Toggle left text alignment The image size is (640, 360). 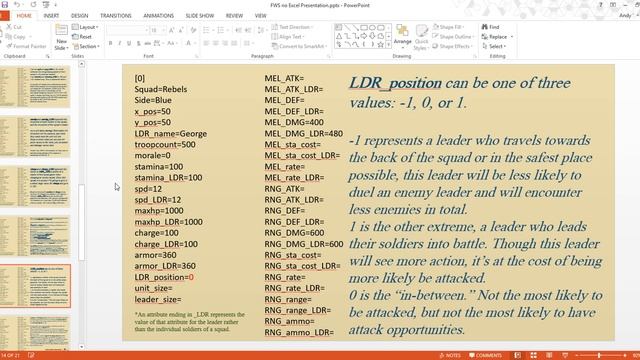(207, 43)
